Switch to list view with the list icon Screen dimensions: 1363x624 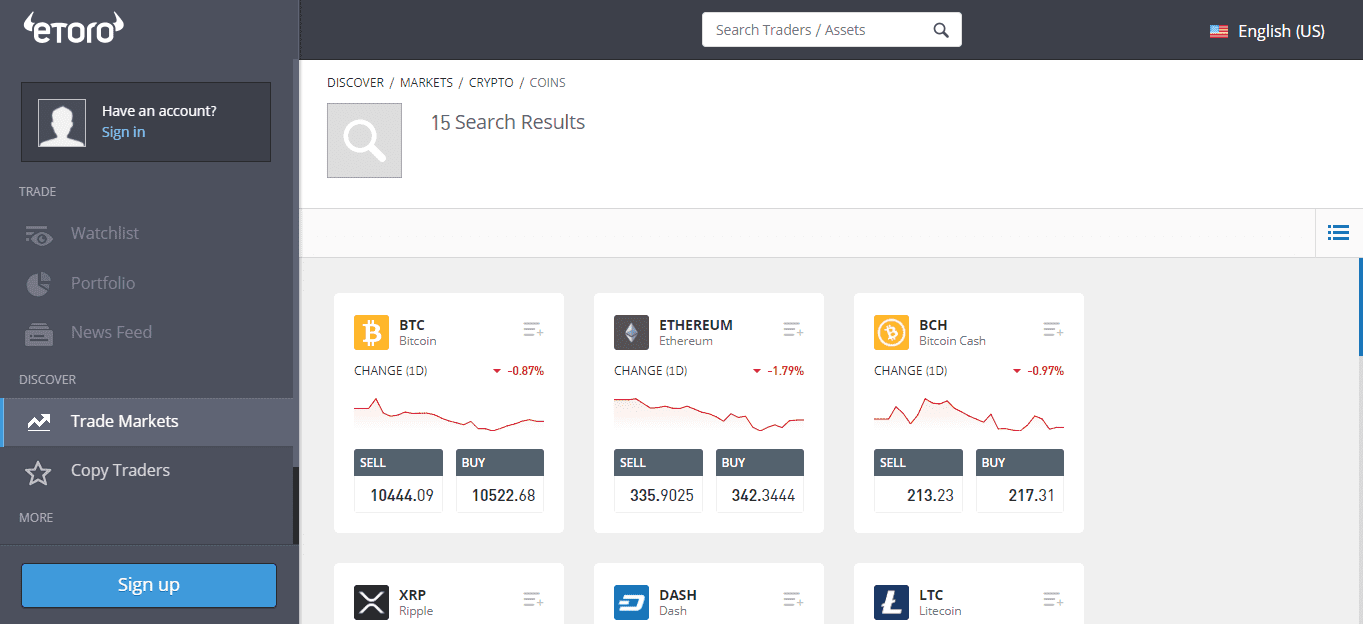(1338, 232)
